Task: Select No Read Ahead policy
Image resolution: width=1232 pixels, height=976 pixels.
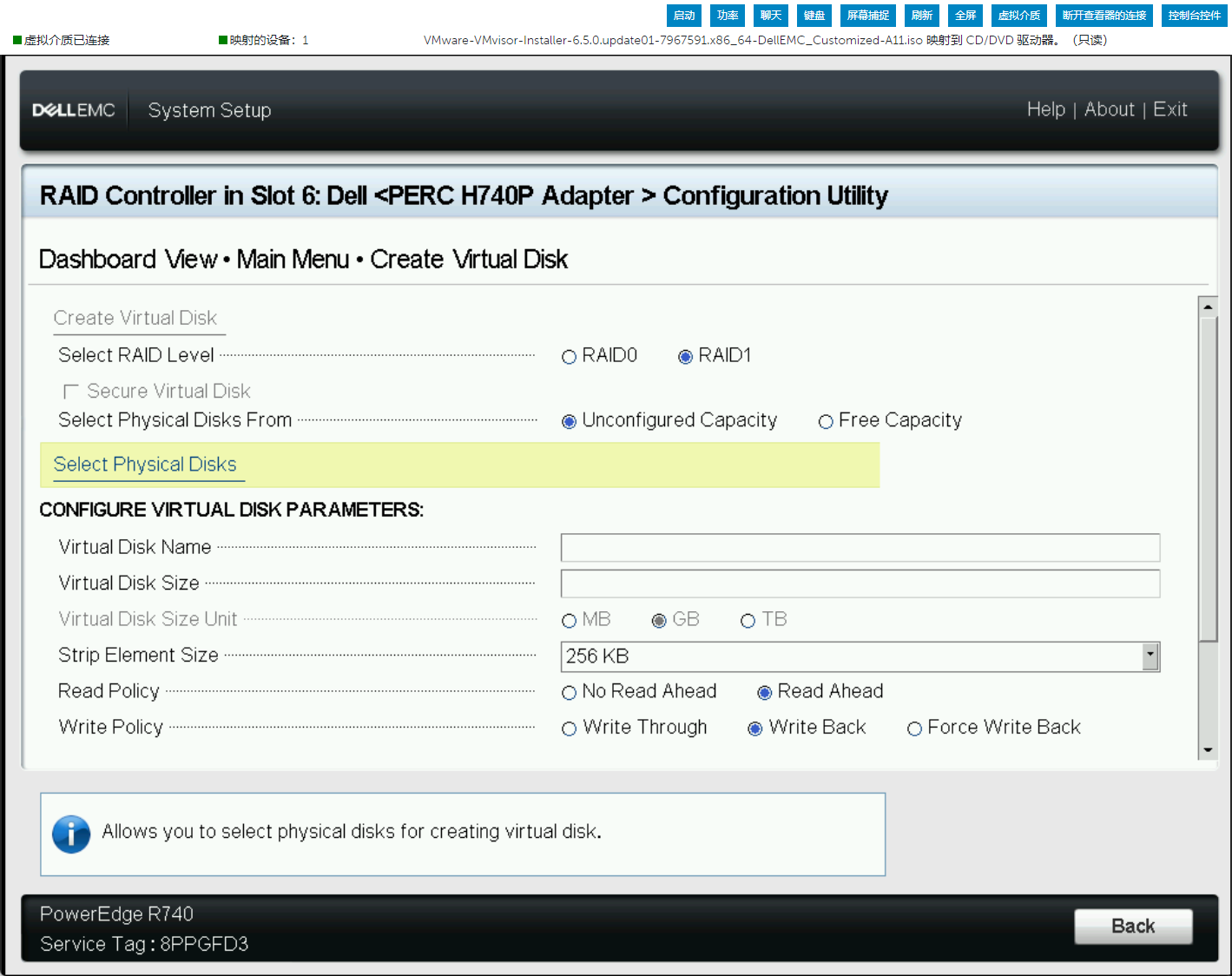Action: (569, 693)
